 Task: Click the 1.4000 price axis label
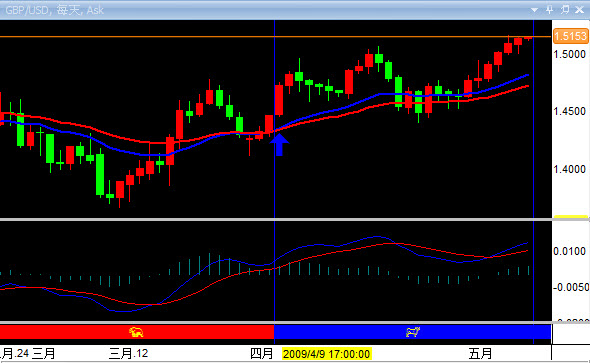(x=570, y=169)
